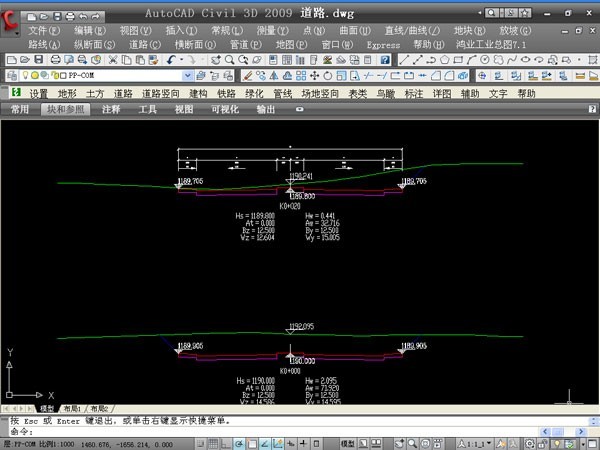Toggle Grid display in status bar

click(214, 444)
